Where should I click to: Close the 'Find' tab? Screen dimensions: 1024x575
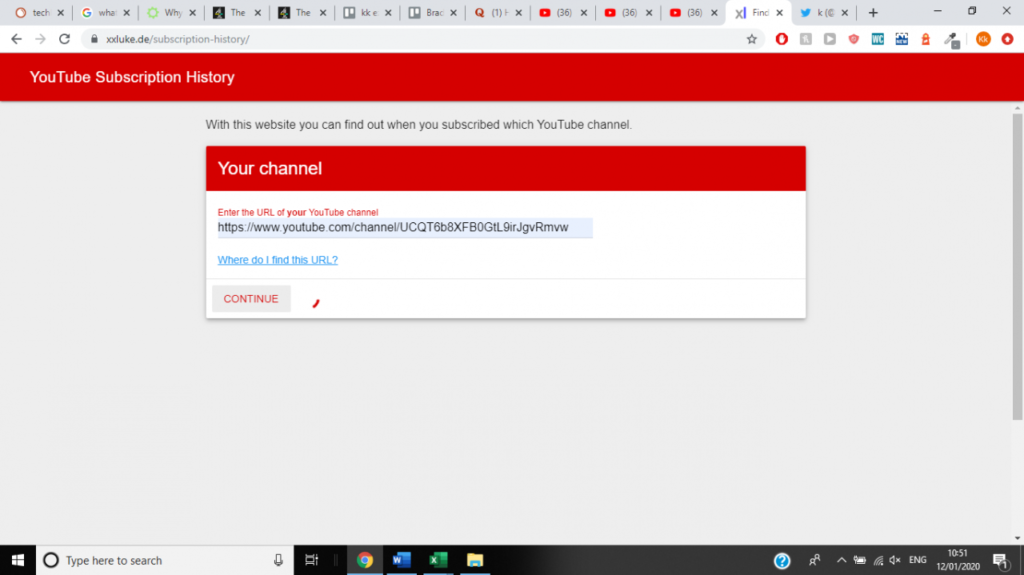pyautogui.click(x=779, y=12)
